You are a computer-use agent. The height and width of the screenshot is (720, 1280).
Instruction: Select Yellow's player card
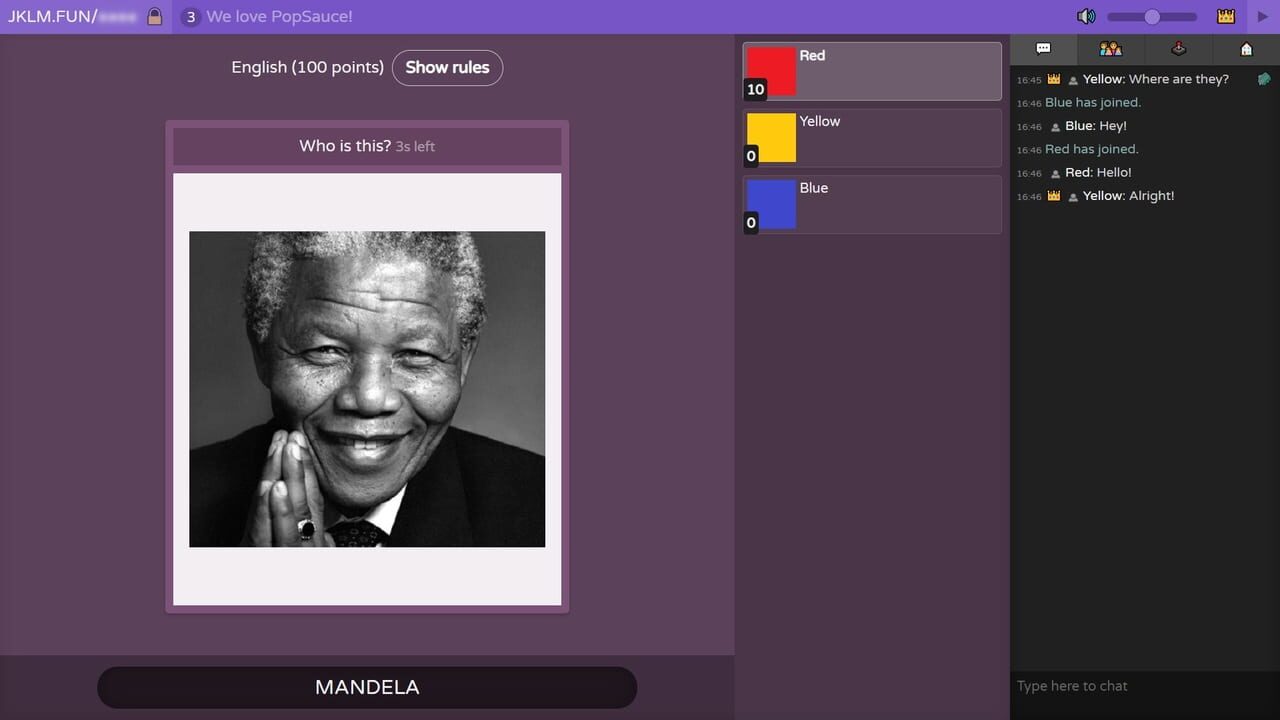click(x=870, y=137)
